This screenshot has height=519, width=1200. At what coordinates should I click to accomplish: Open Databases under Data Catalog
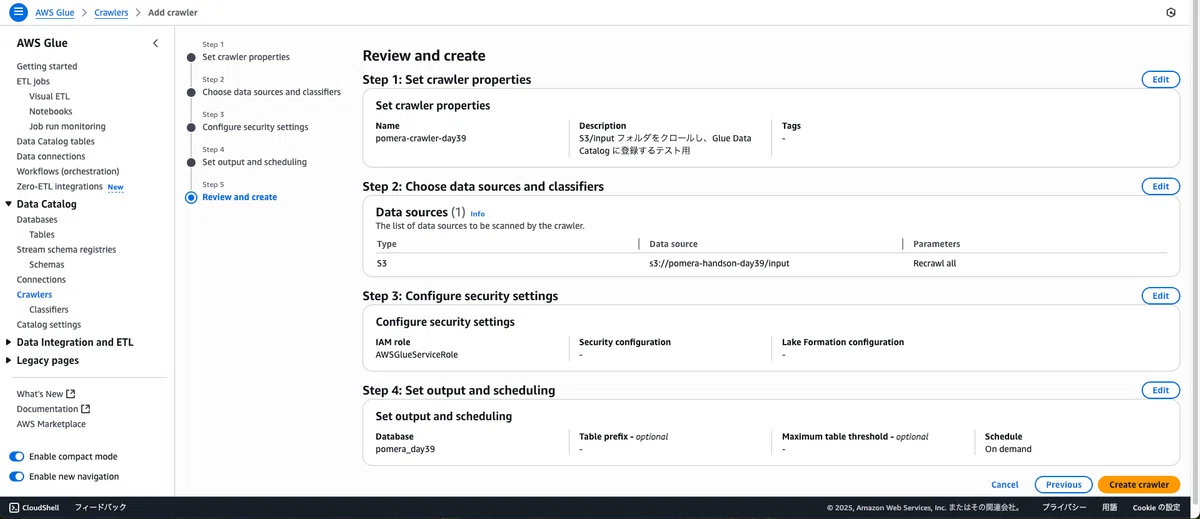click(x=37, y=219)
